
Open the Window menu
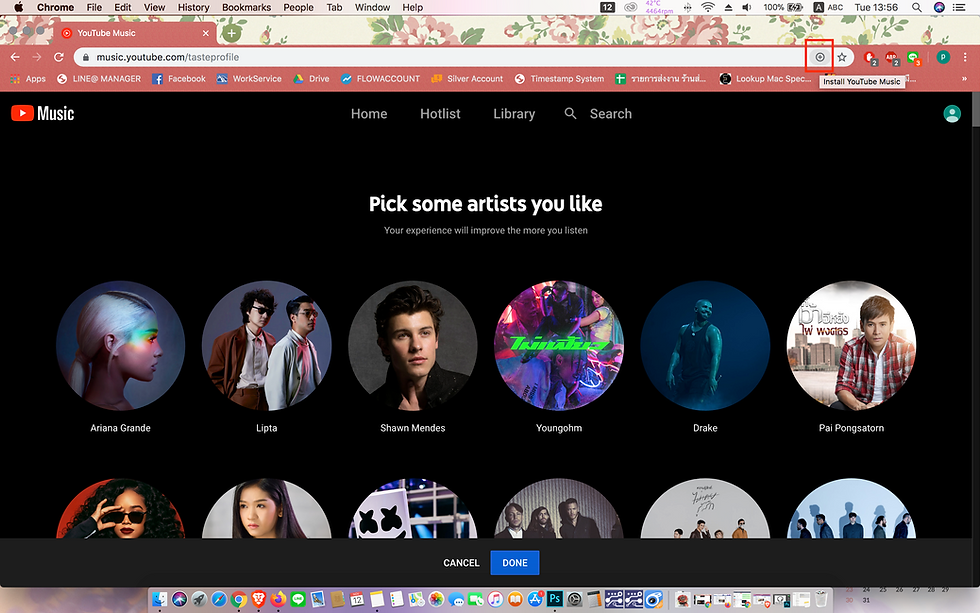(372, 7)
